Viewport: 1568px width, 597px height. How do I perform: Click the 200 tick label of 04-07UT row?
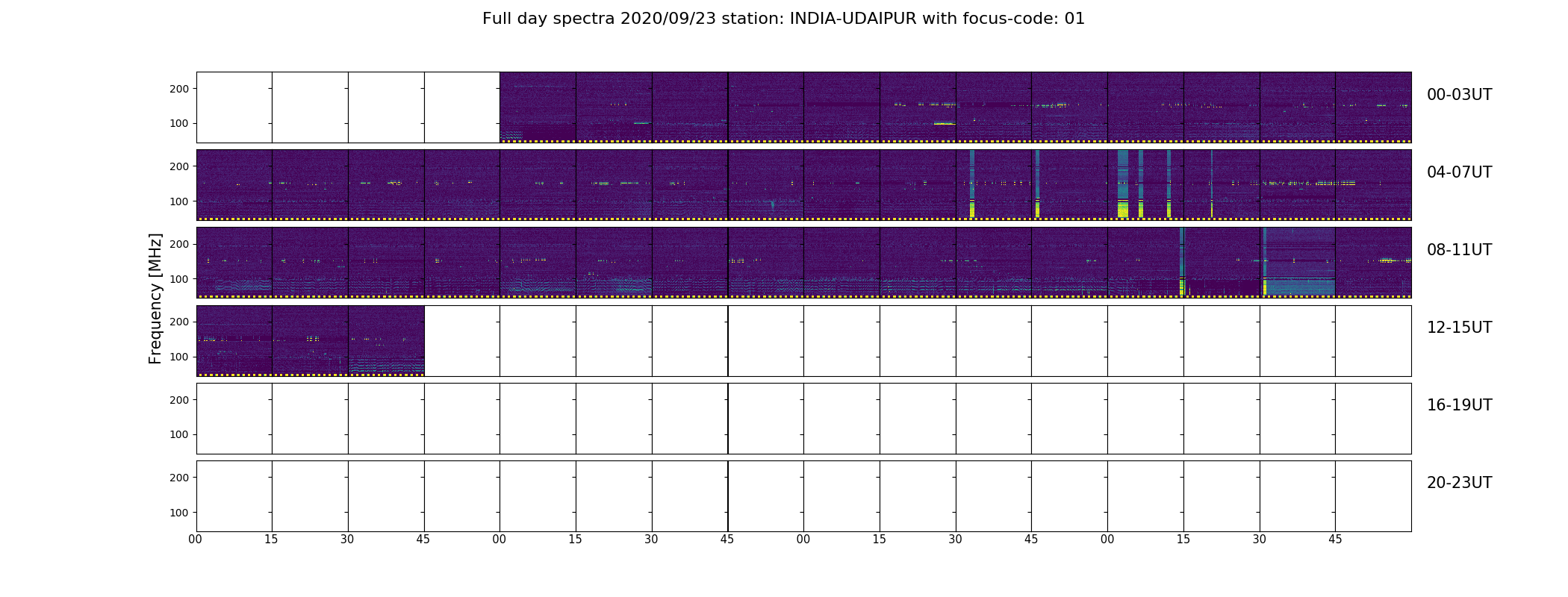[x=179, y=166]
